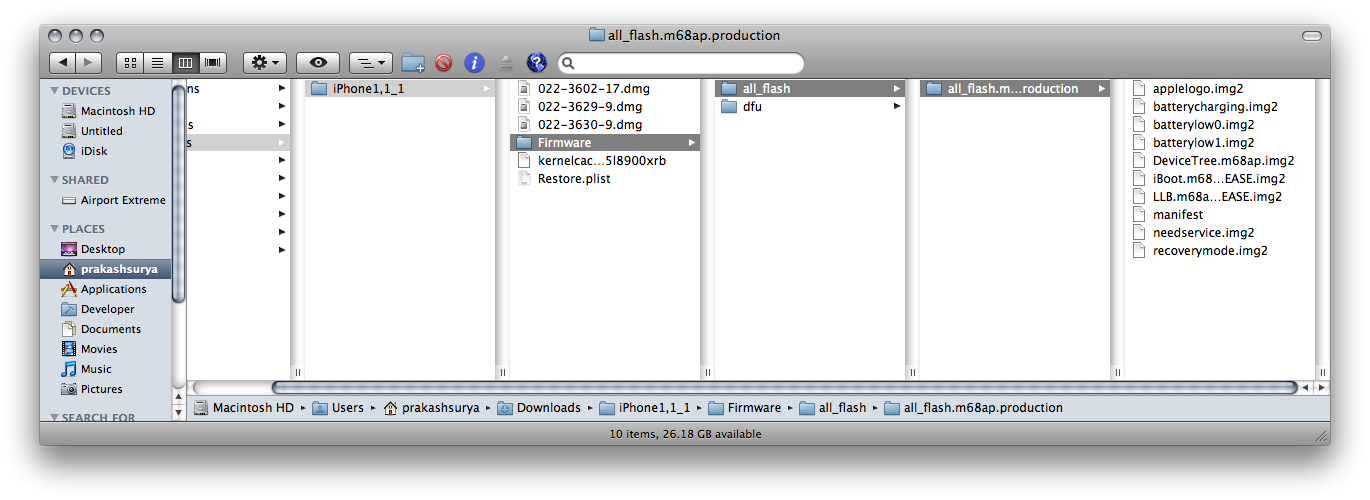Open the arrange-by dropdown in toolbar
The image size is (1370, 500).
[x=370, y=63]
